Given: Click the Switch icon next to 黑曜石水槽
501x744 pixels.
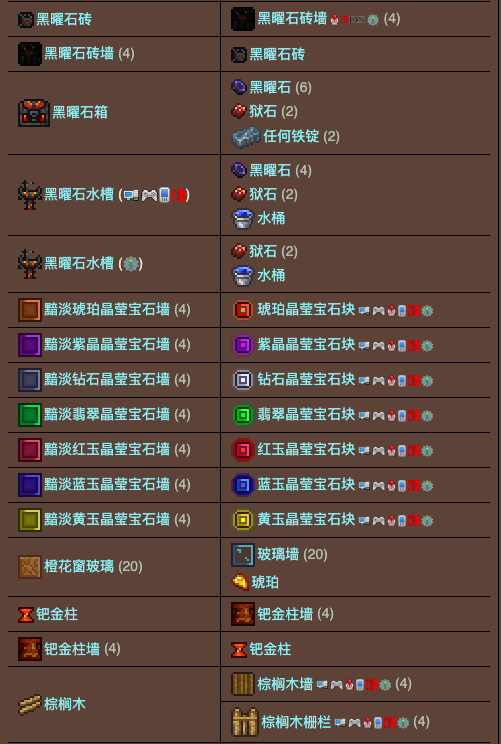Looking at the screenshot, I should (x=178, y=195).
